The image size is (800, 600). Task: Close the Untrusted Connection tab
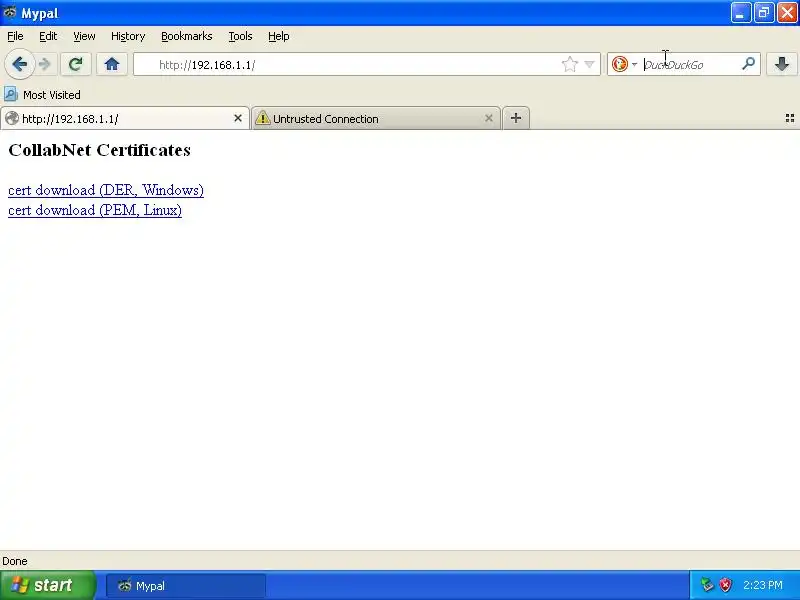489,118
